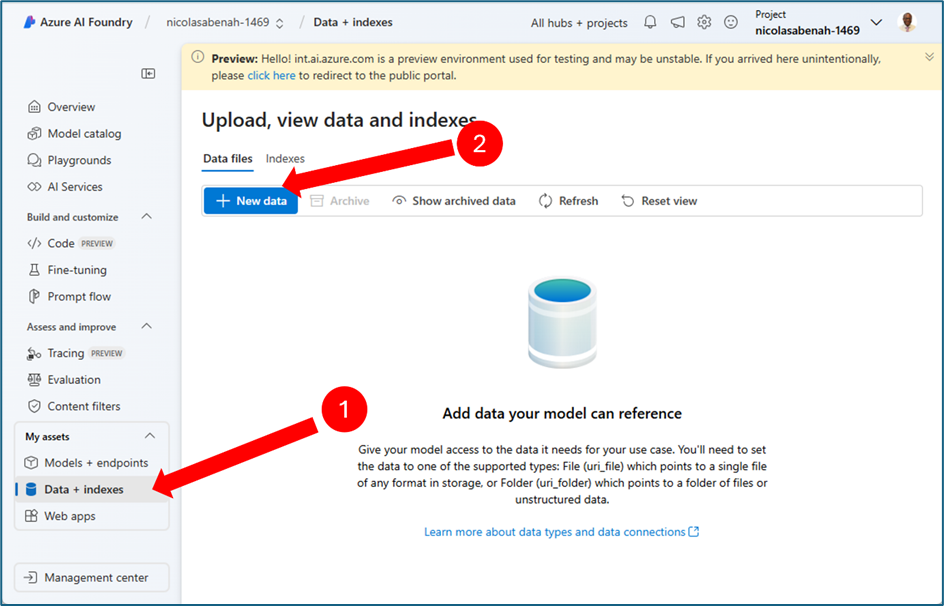
Task: Collapse the sidebar with the panel icon
Action: coord(148,73)
